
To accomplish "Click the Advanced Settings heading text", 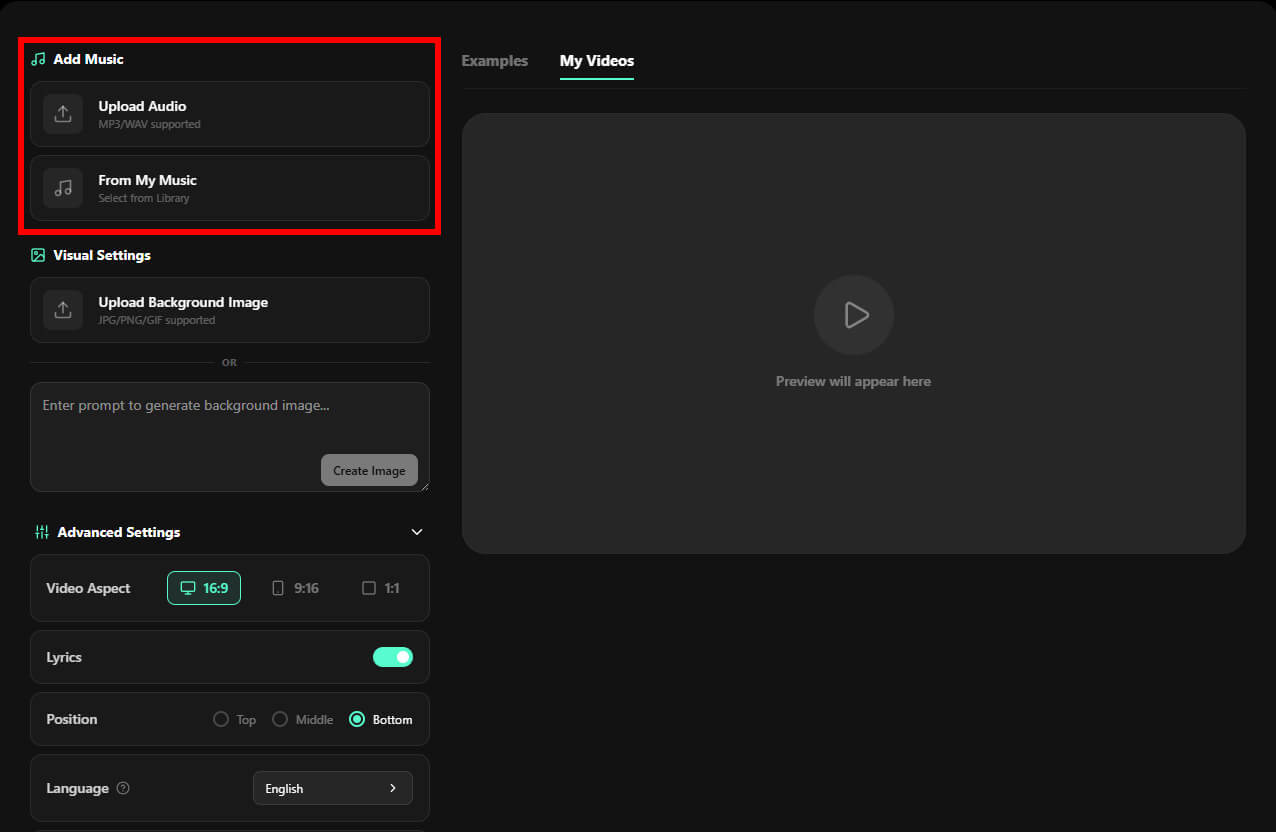I will (119, 532).
